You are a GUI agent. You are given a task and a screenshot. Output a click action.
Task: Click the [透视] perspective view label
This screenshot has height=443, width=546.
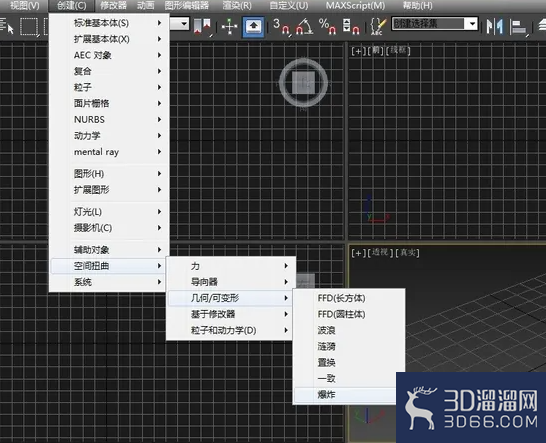tap(380, 252)
